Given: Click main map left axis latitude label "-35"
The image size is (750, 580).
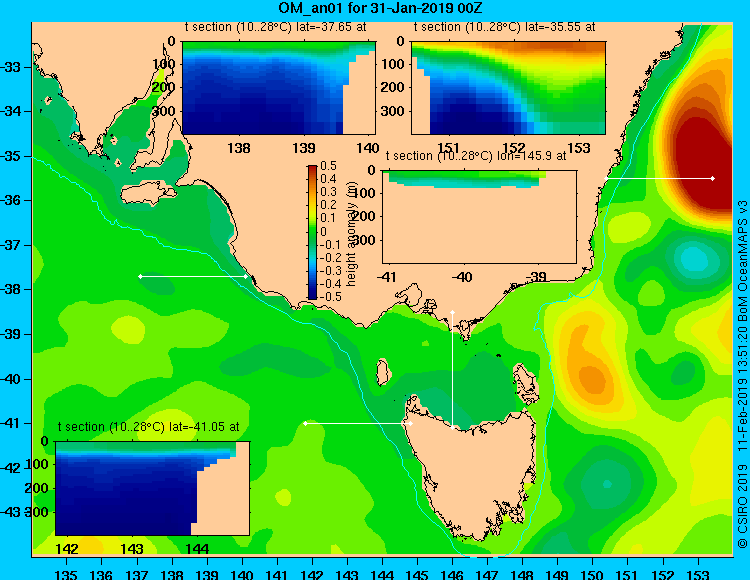Looking at the screenshot, I should point(11,156).
